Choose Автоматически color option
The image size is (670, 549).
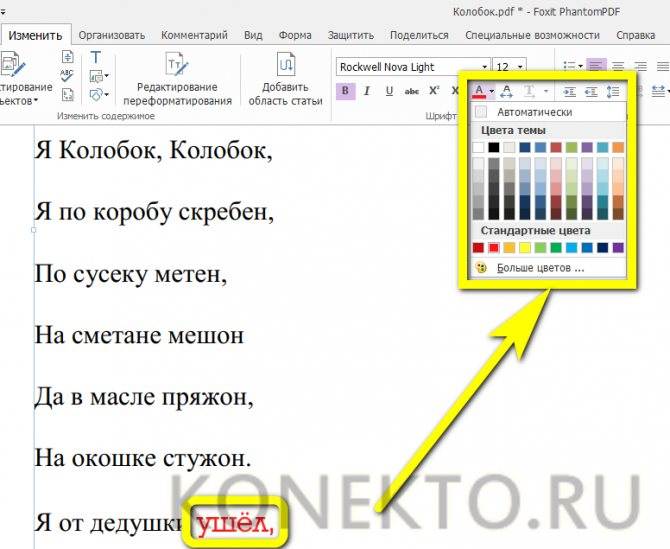548,112
